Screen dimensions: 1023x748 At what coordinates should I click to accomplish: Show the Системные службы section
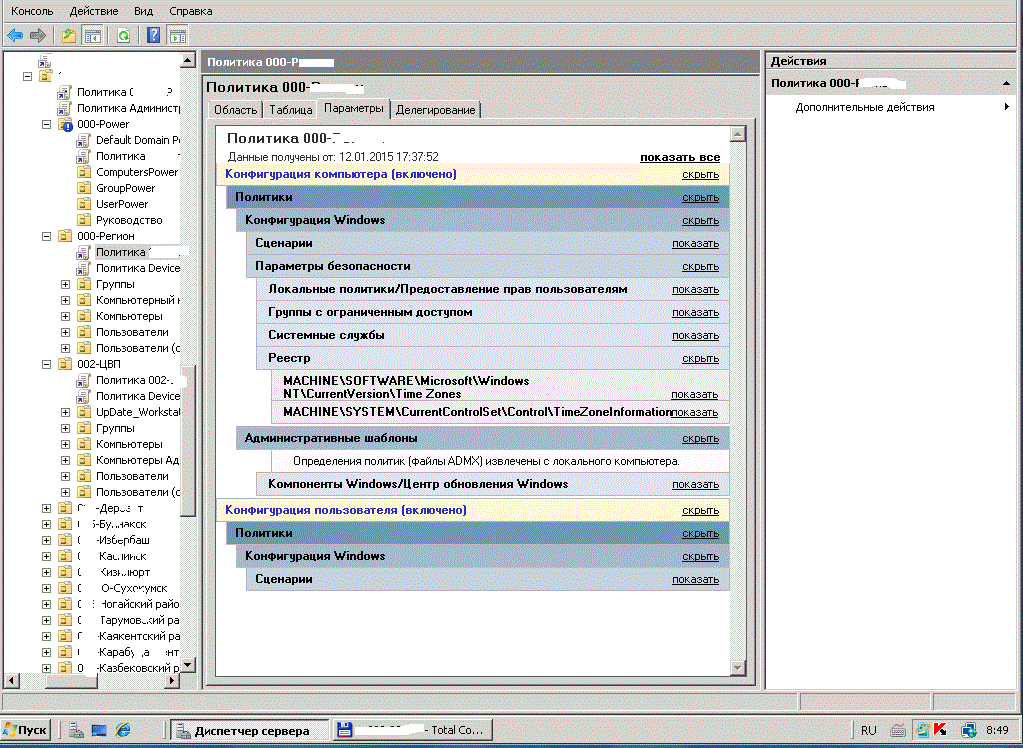(x=695, y=335)
